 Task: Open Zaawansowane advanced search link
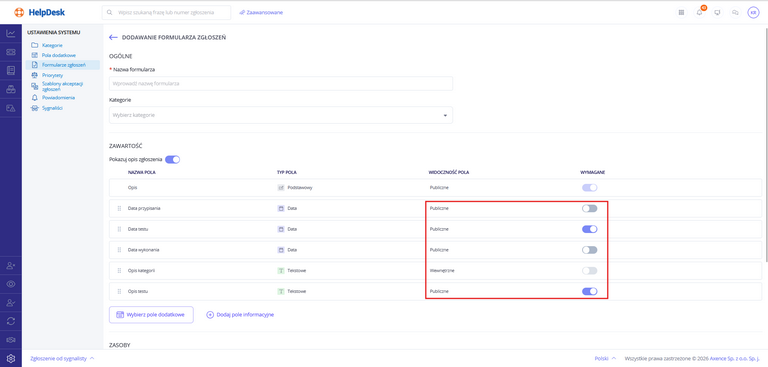tap(261, 13)
